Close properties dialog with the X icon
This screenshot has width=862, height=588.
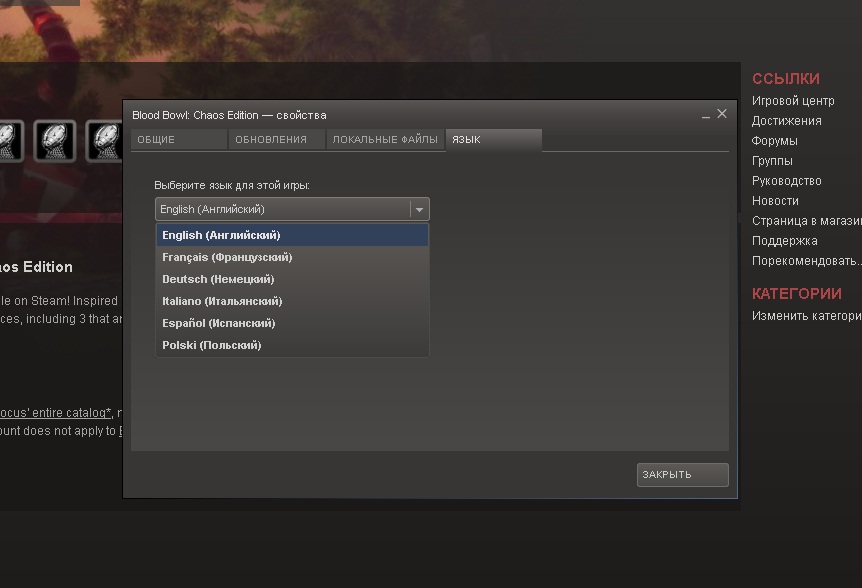722,115
